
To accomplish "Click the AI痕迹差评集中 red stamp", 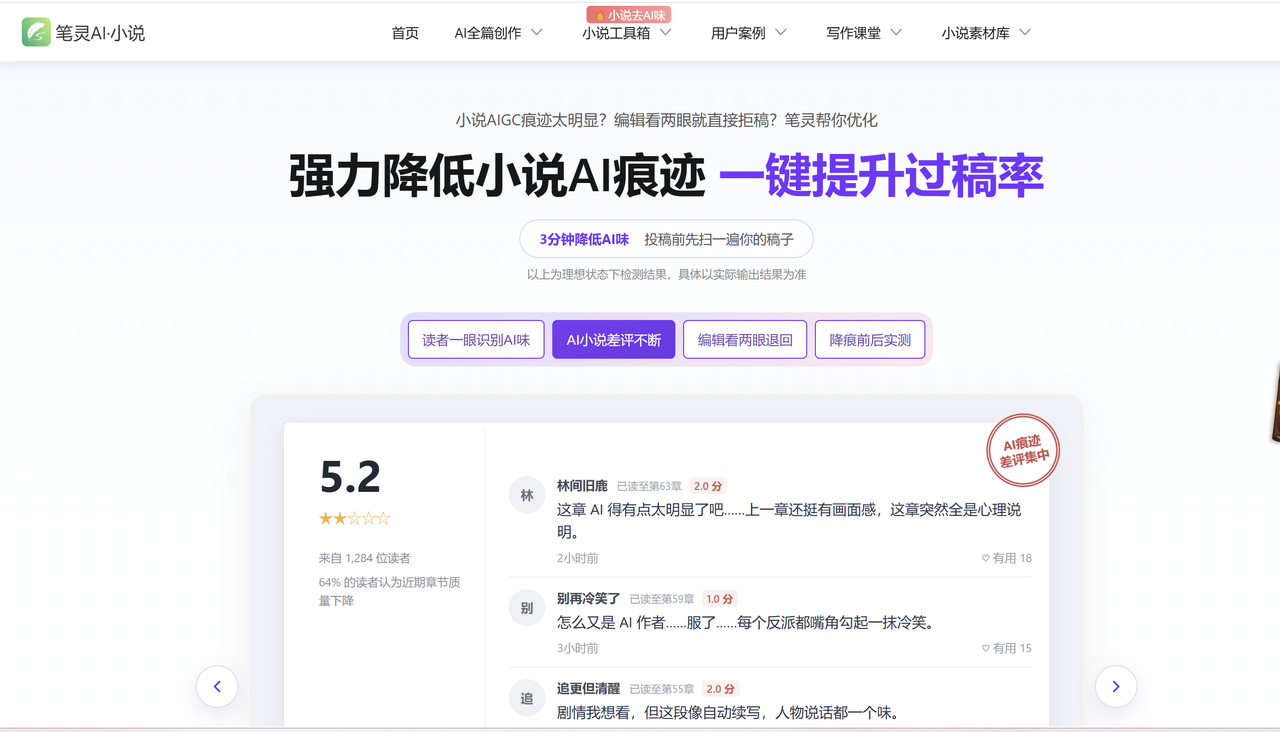I will tap(1022, 450).
